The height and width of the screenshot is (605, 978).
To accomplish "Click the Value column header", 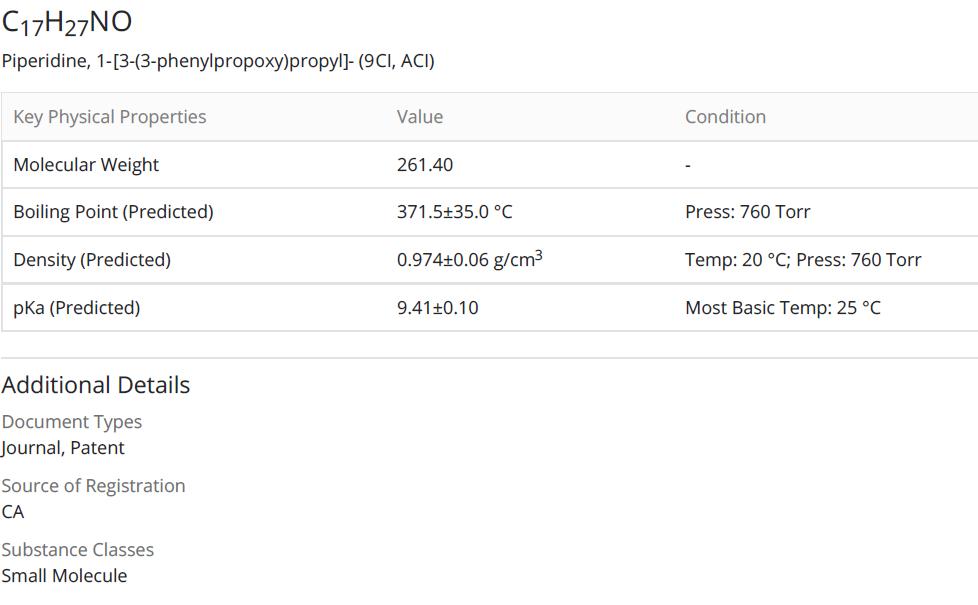I will [x=420, y=117].
